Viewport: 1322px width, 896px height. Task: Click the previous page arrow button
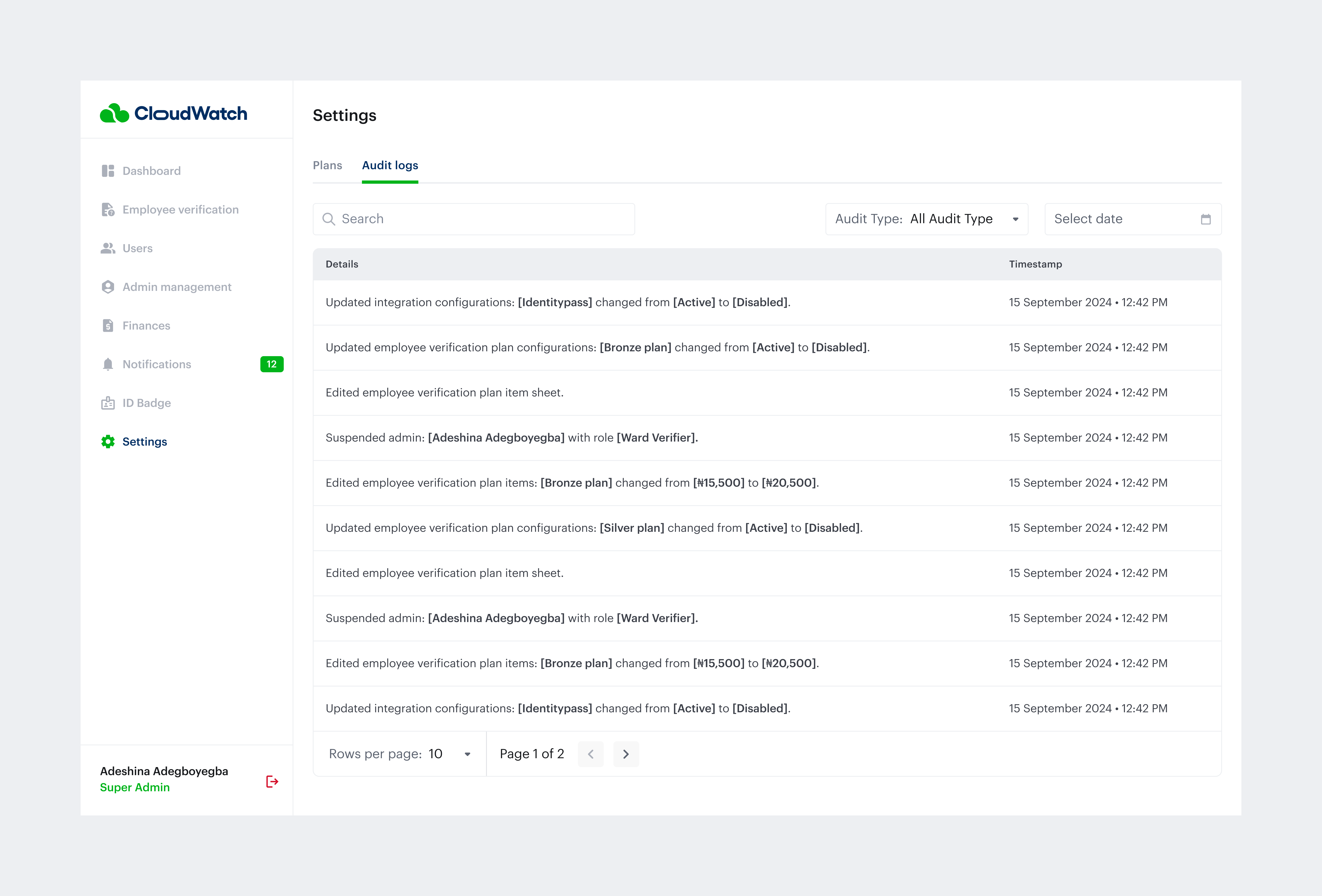point(591,753)
